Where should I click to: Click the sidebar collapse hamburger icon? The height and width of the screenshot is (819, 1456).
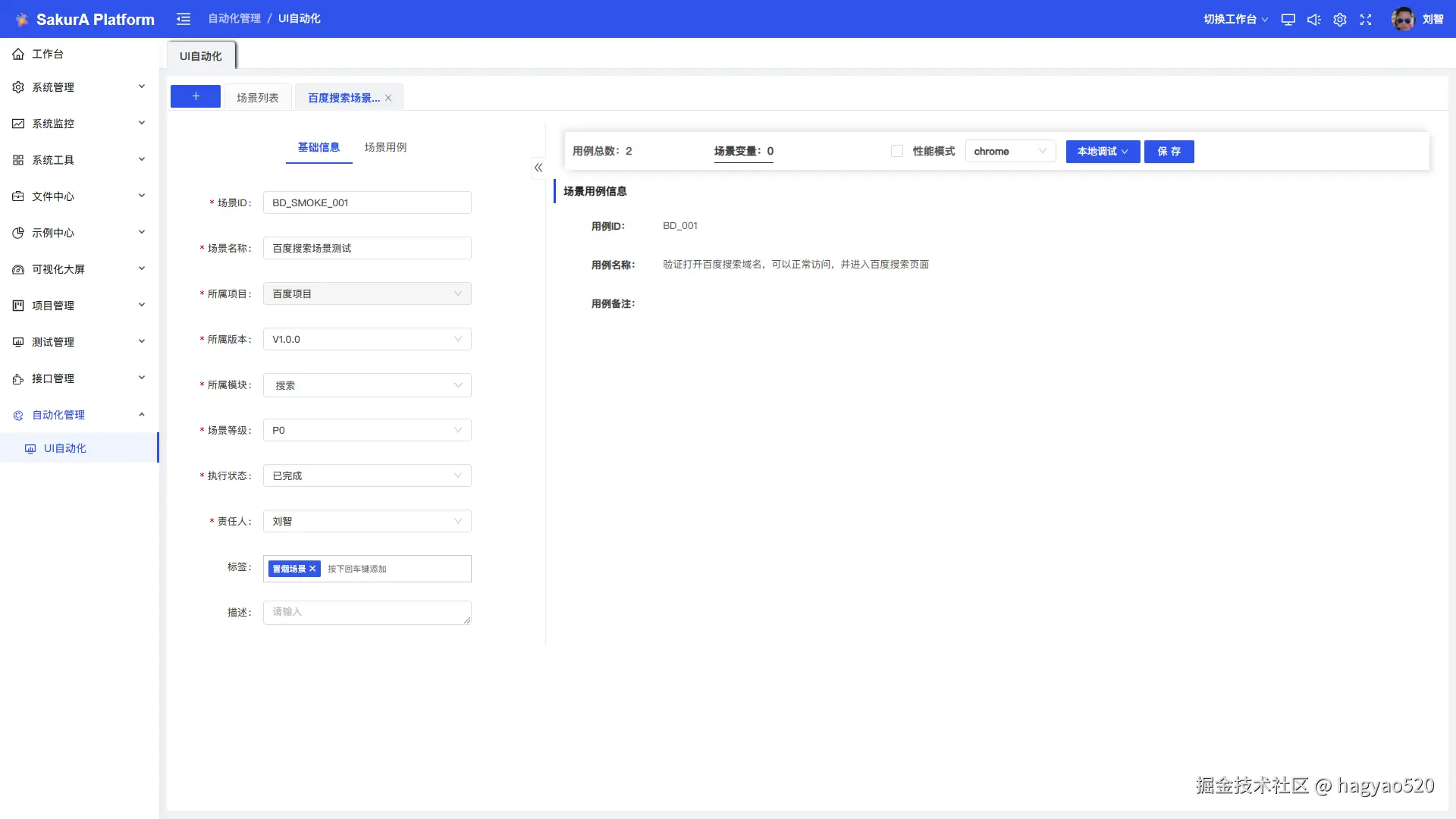(184, 19)
